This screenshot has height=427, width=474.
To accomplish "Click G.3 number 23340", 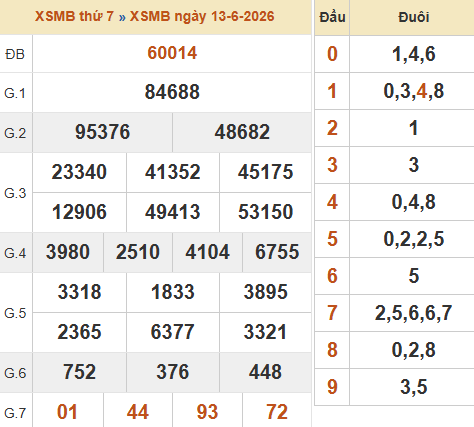I will point(79,172).
